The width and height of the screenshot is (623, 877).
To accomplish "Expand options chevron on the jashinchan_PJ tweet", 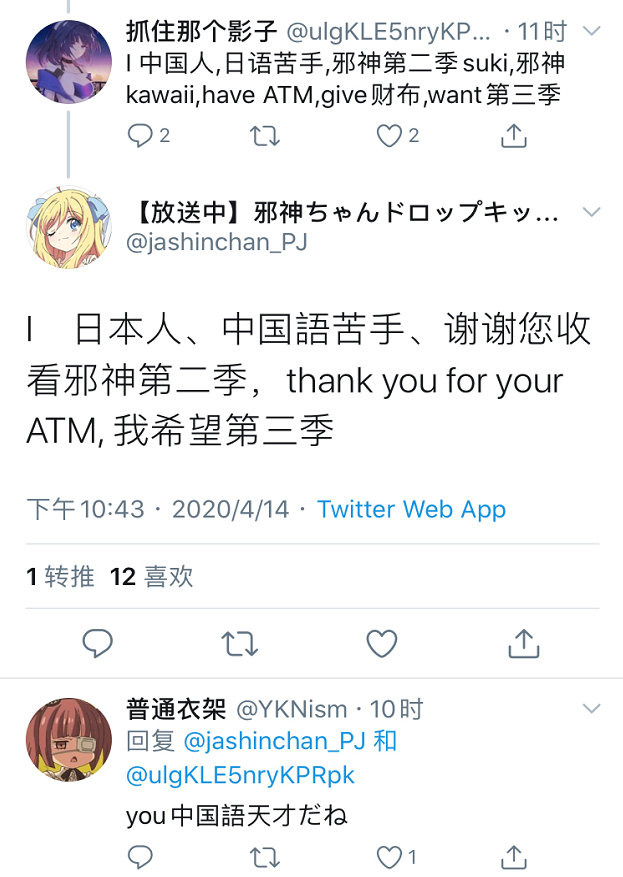I will [x=591, y=211].
